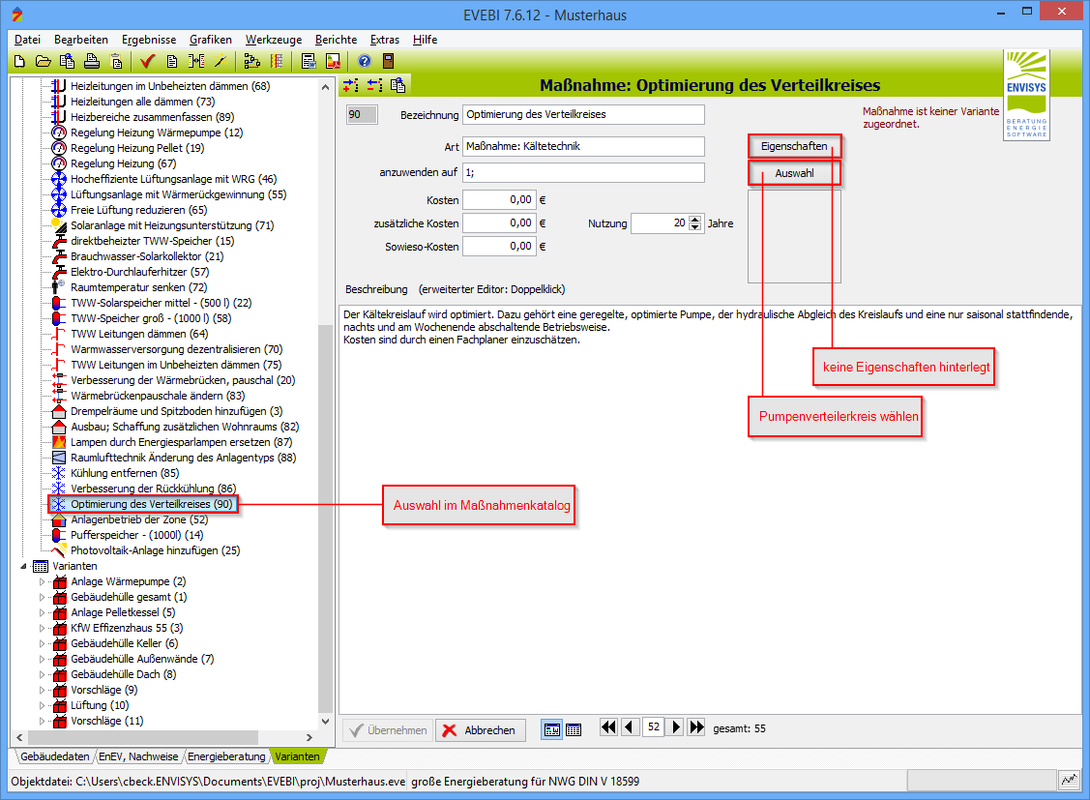Click the magic wand toolbar icon
The image size is (1090, 800).
[x=221, y=61]
